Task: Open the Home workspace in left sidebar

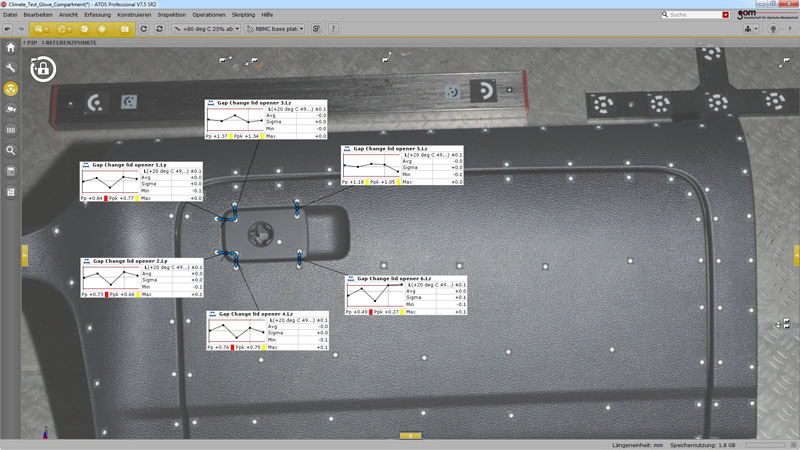Action: (x=11, y=48)
